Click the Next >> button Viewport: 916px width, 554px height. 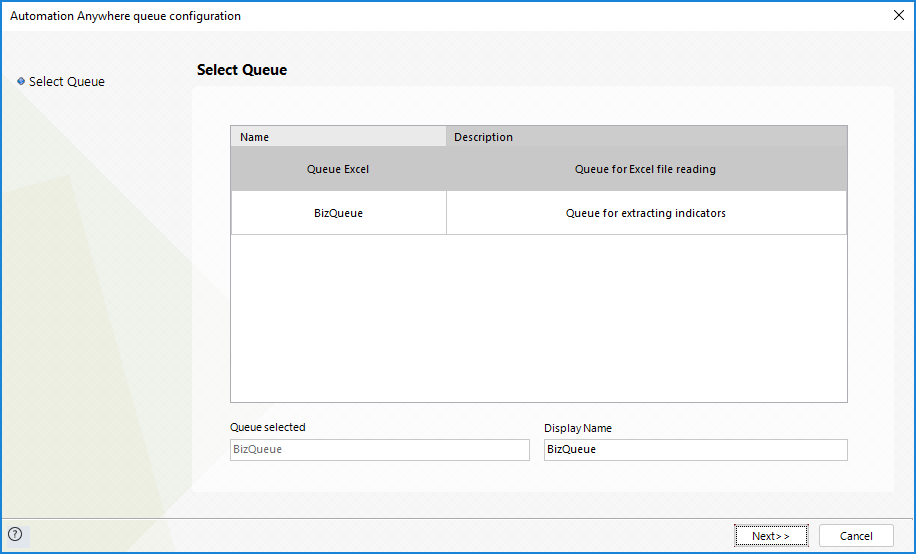point(771,535)
